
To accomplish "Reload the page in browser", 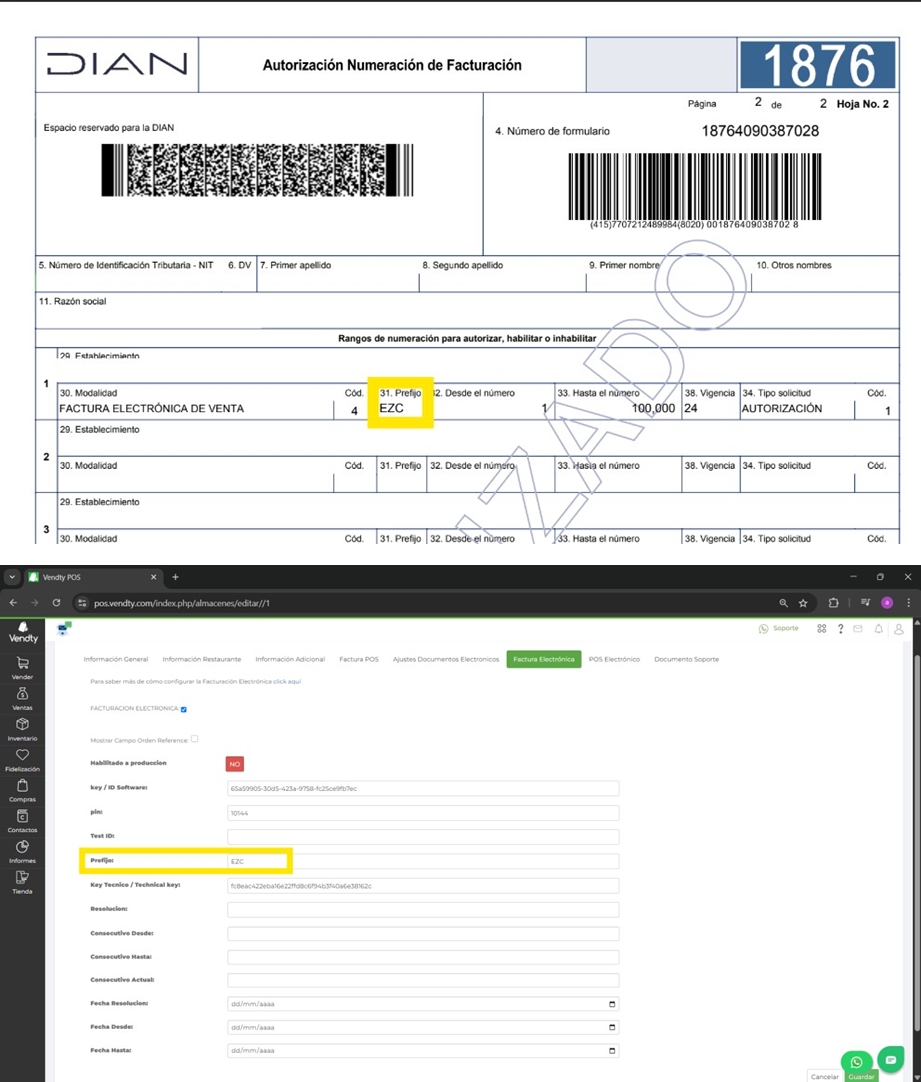I will point(56,602).
